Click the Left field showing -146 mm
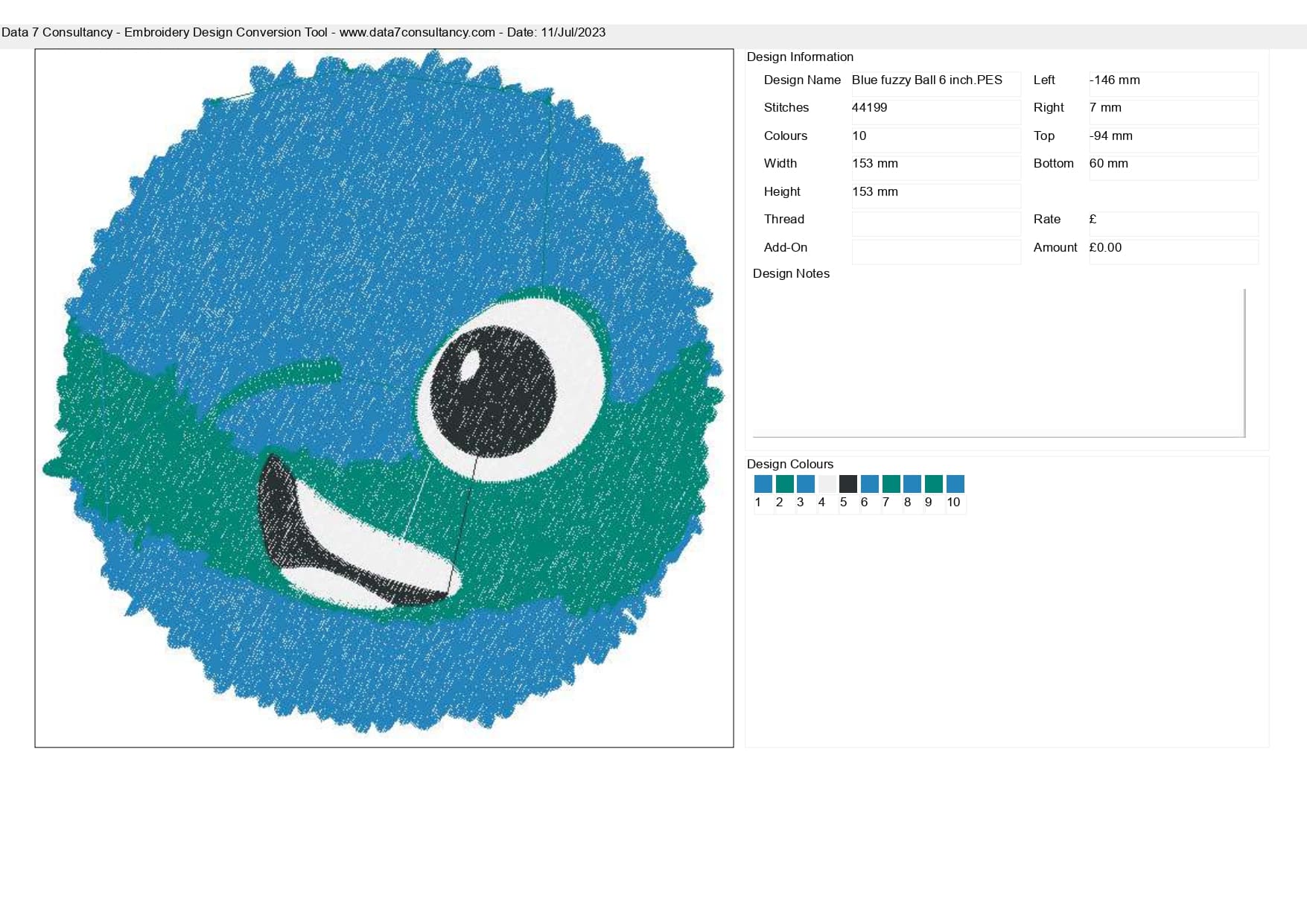The width and height of the screenshot is (1307, 924). 1173,83
